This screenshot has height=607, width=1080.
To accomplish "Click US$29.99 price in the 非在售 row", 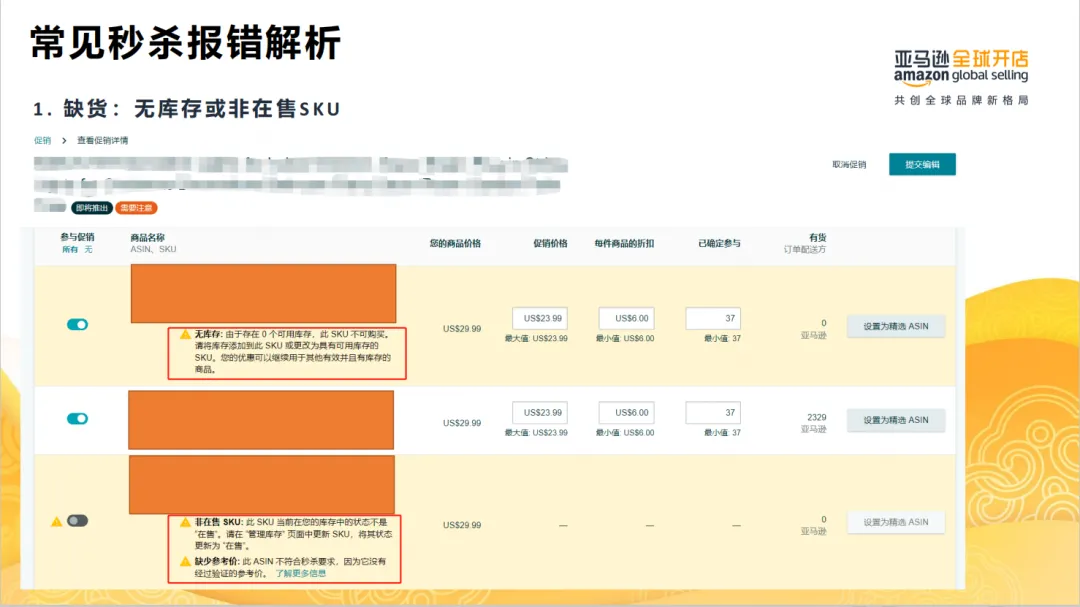I will coord(461,525).
